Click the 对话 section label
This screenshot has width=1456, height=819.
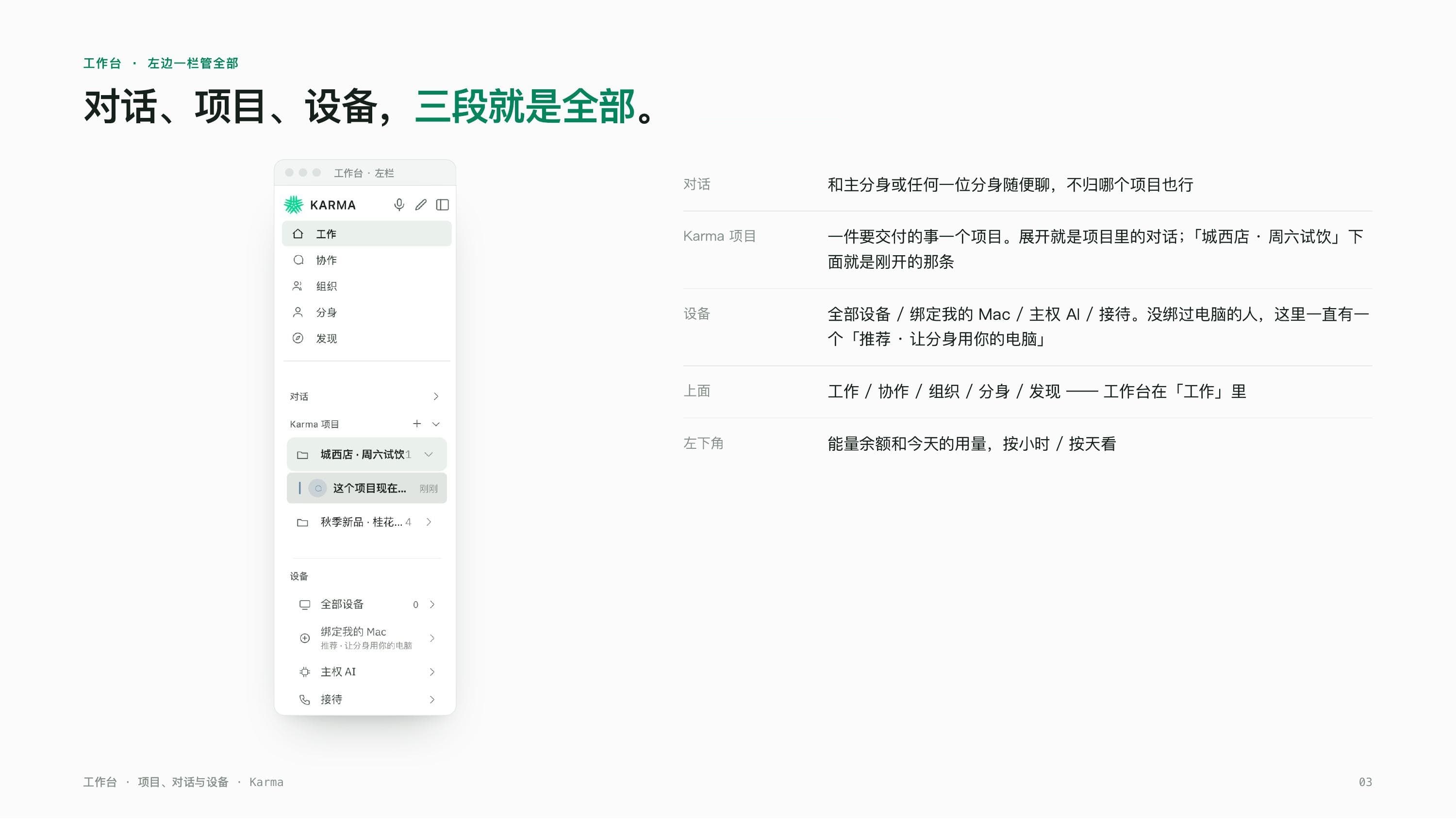[x=299, y=396]
